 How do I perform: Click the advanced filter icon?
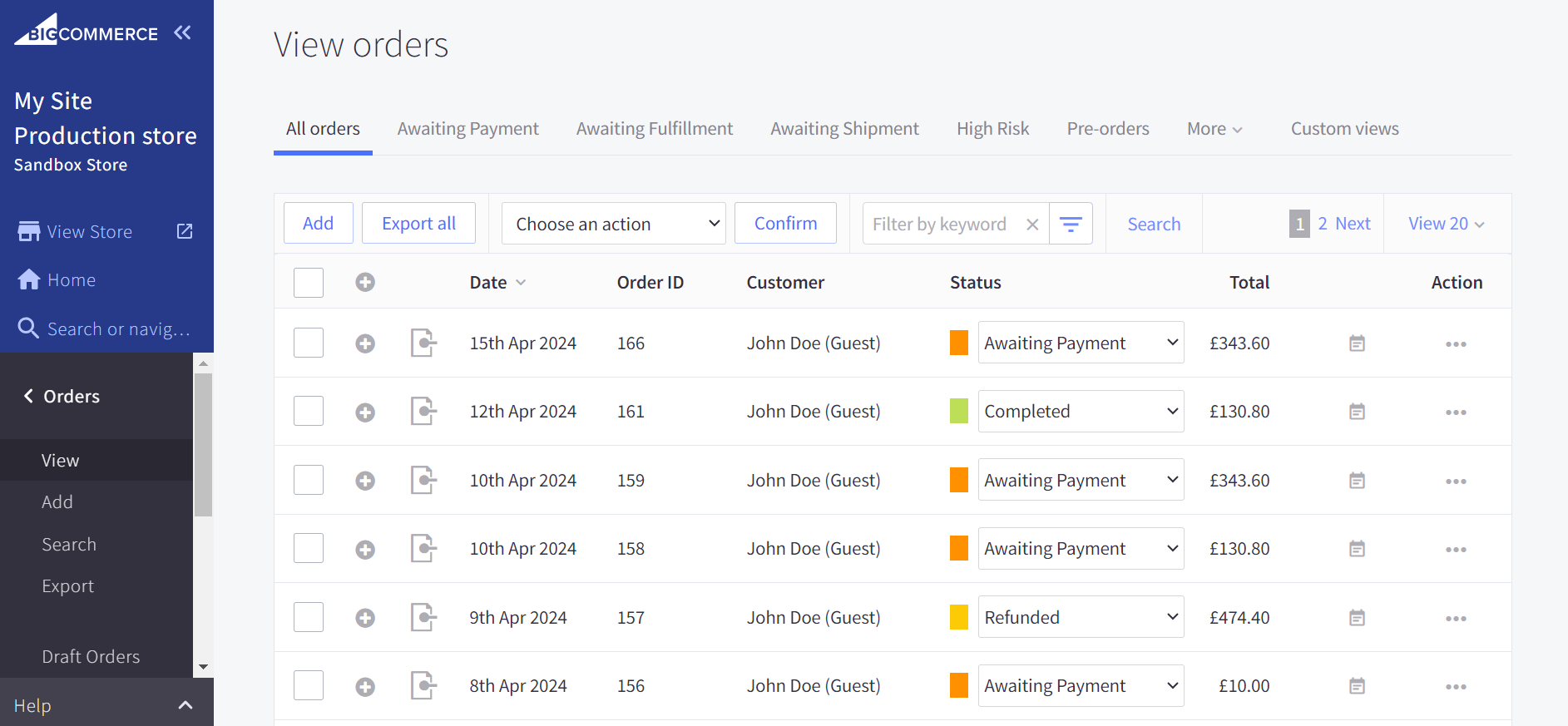[x=1071, y=224]
